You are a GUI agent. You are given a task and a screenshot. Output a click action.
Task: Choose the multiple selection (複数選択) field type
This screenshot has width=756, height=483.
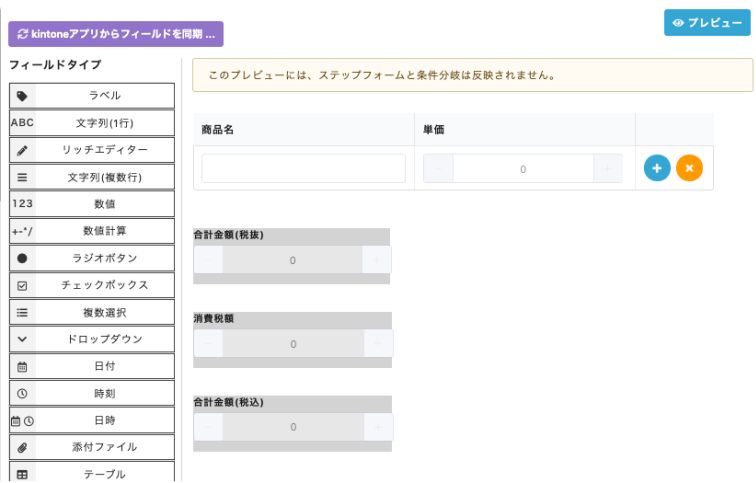pyautogui.click(x=92, y=312)
